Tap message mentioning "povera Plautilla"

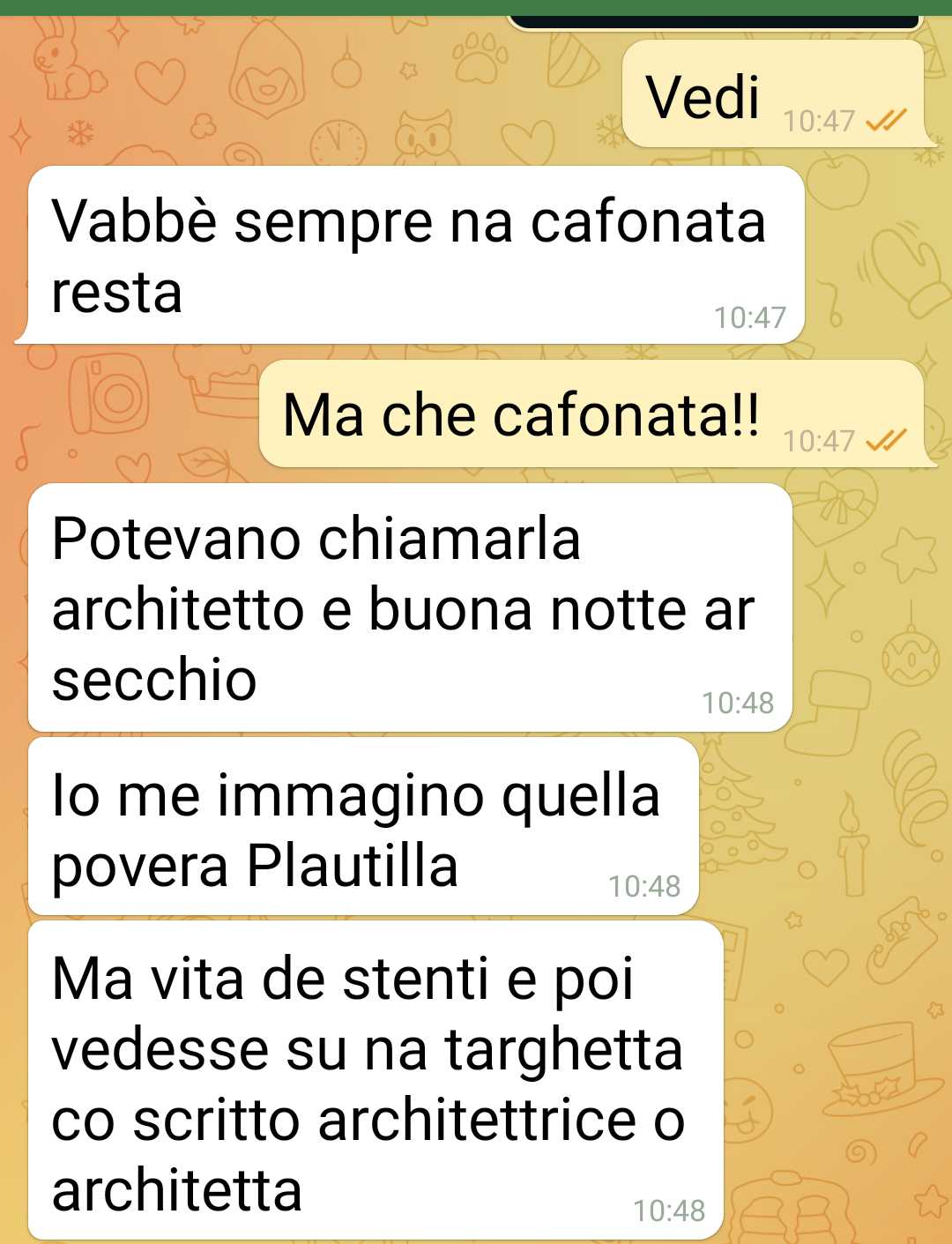[363, 827]
